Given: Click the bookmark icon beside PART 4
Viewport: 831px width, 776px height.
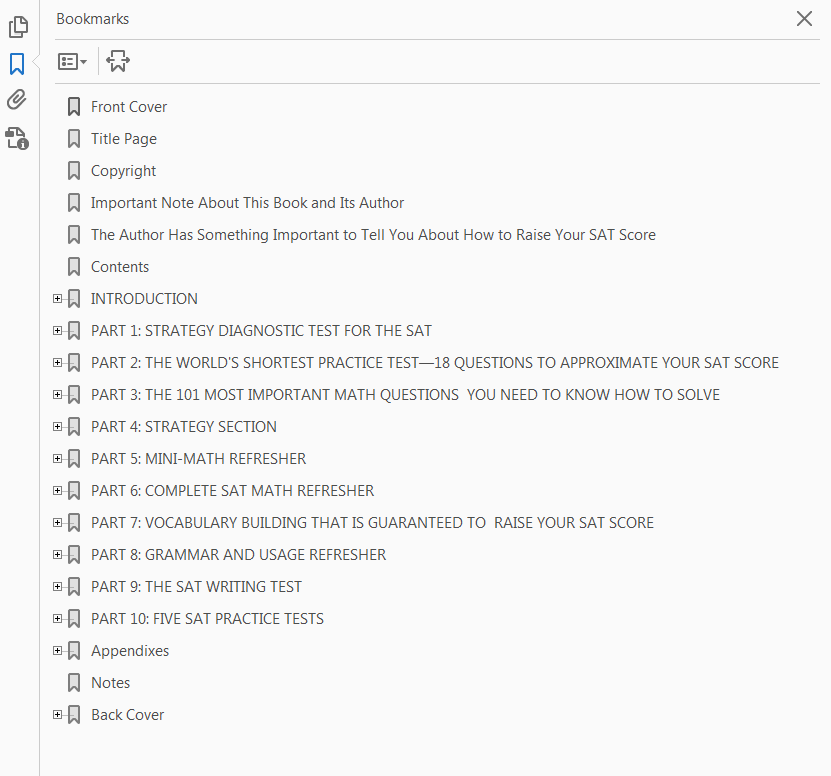Looking at the screenshot, I should point(74,427).
